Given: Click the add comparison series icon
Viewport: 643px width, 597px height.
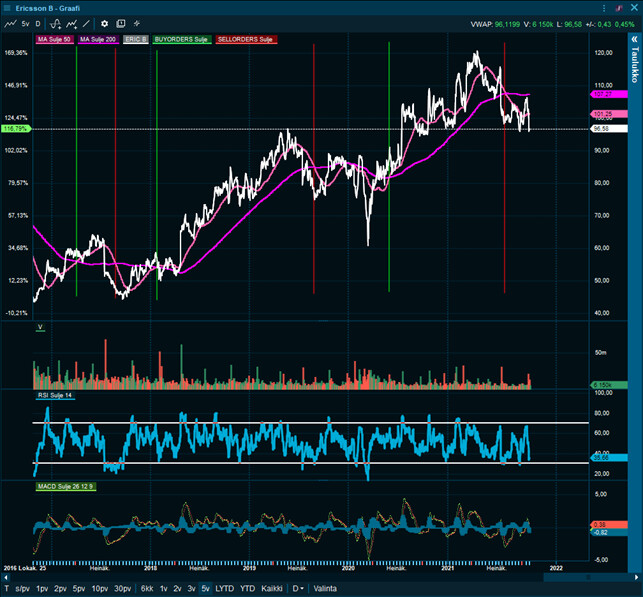Looking at the screenshot, I should (x=72, y=24).
